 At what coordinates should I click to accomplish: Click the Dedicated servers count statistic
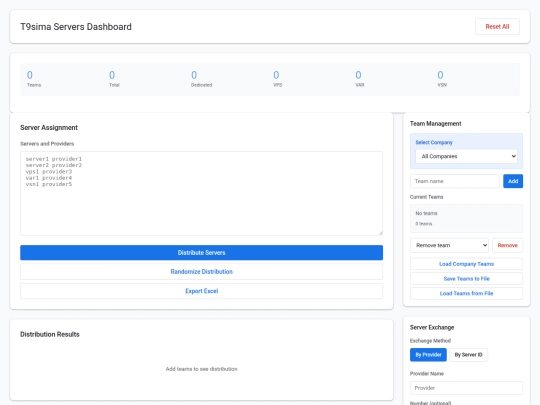[x=201, y=79]
